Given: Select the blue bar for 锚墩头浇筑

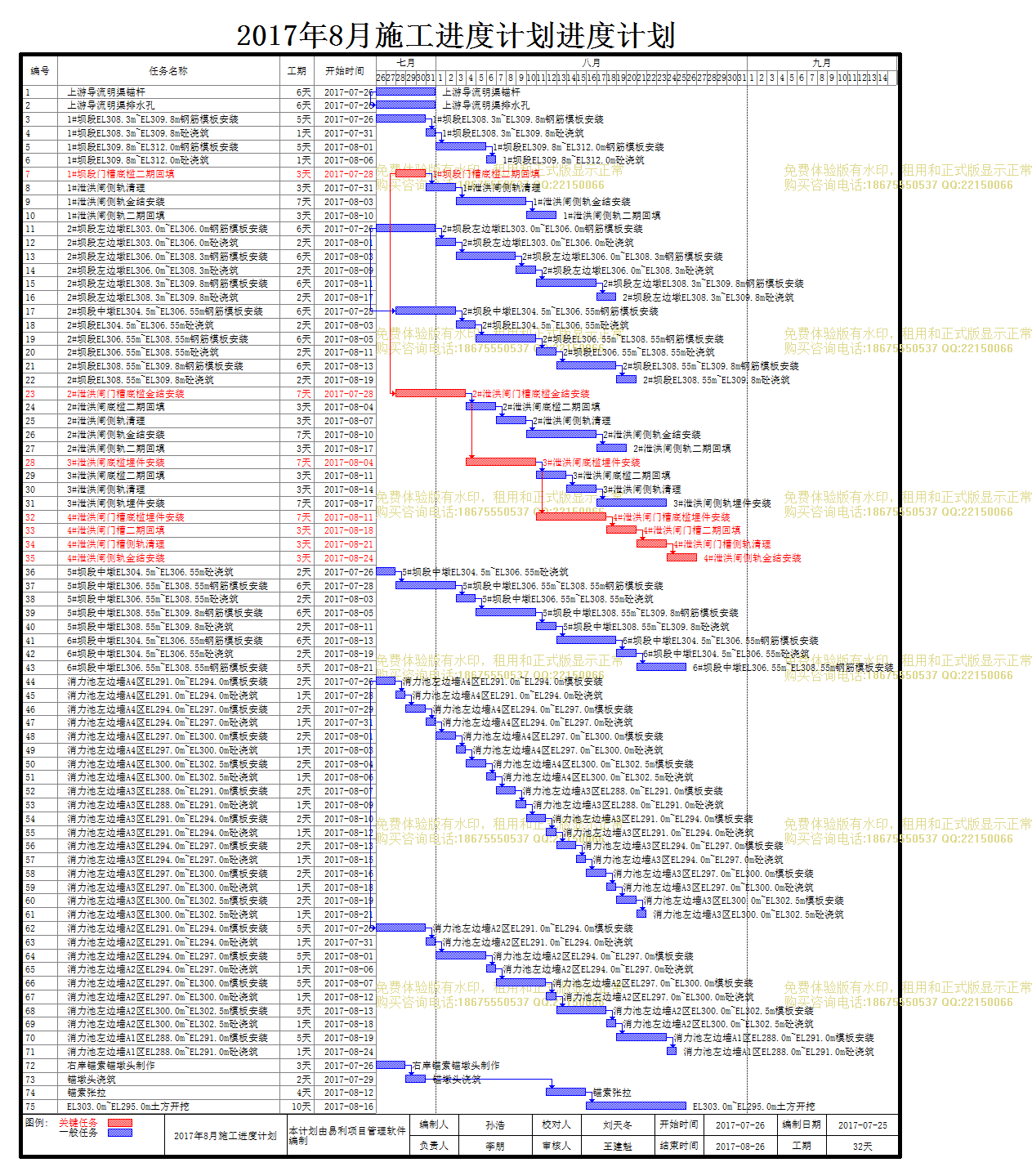Looking at the screenshot, I should coord(416,1079).
